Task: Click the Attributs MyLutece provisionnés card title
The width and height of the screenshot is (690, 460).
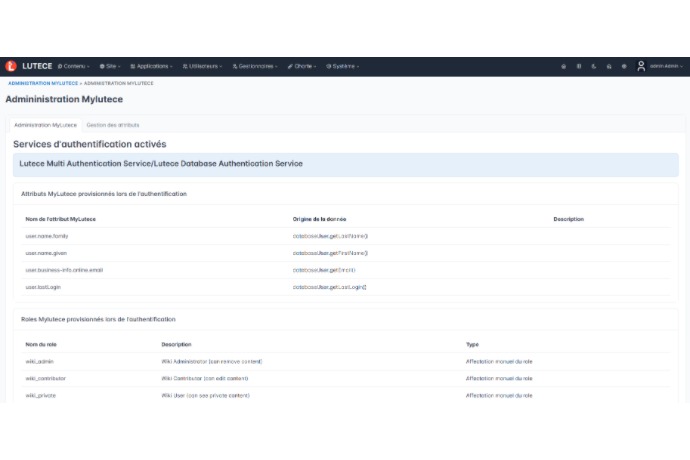Action: tap(104, 194)
